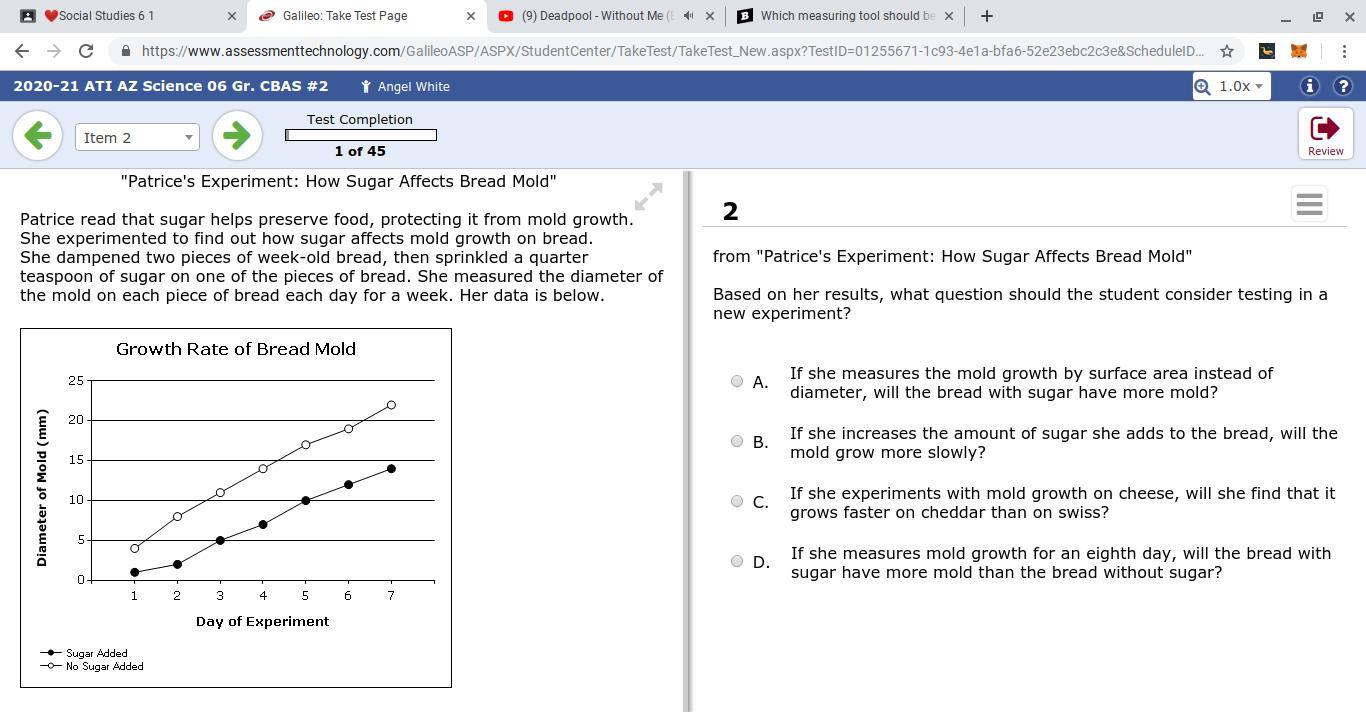The image size is (1366, 712).
Task: Click the site lock icon in address bar
Action: coord(125,51)
